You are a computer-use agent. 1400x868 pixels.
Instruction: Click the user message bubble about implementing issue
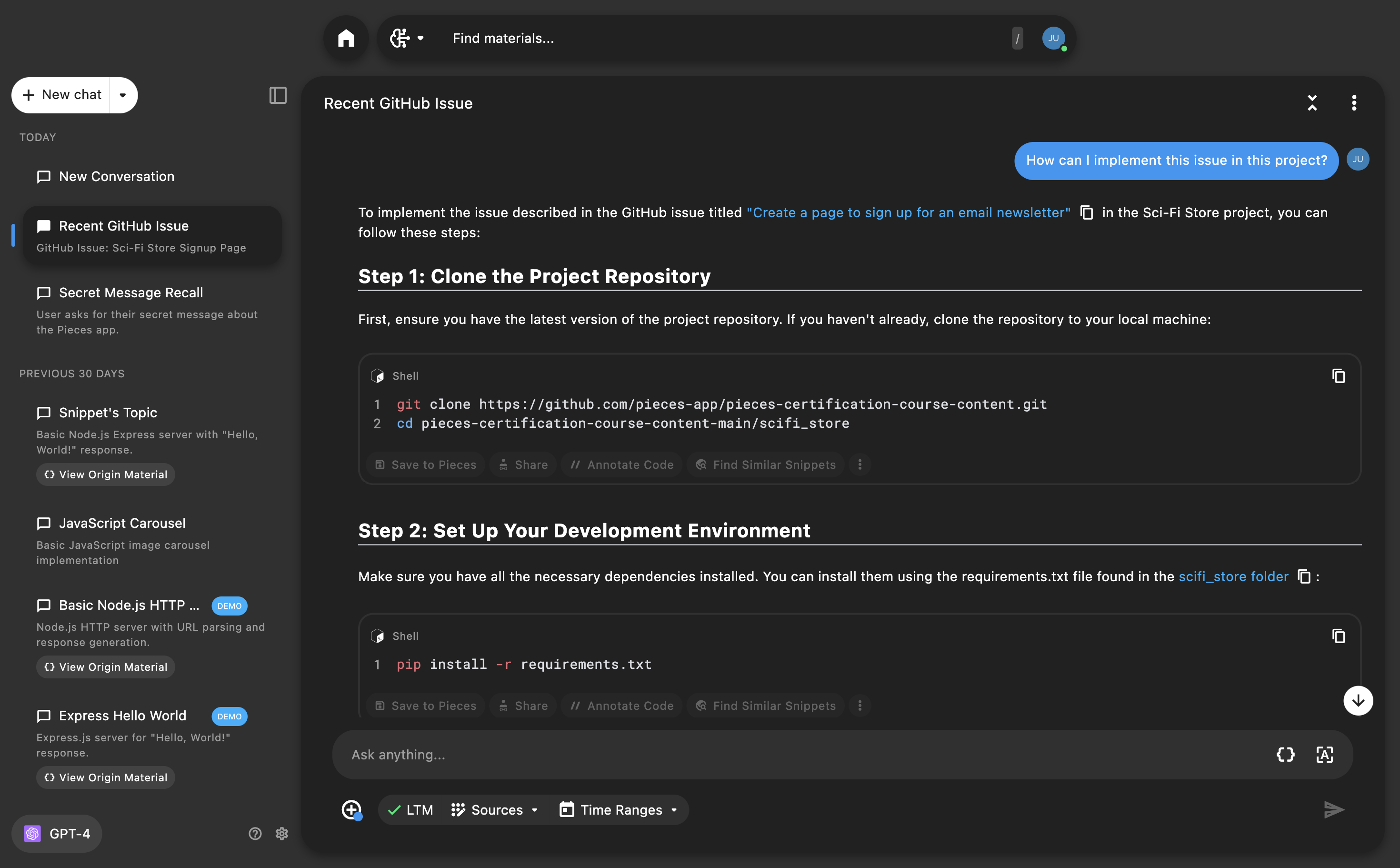coord(1176,161)
